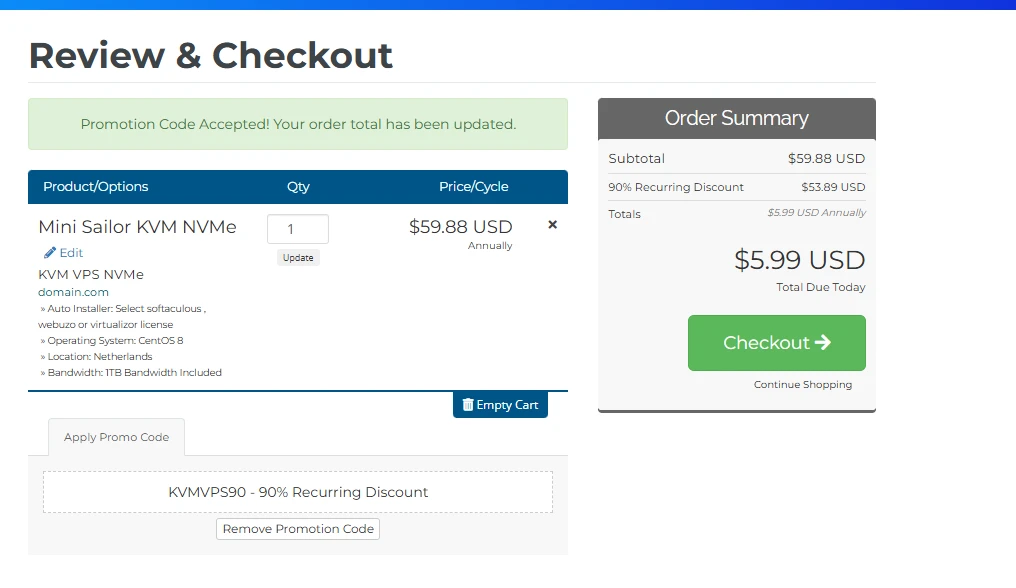Click the Mini Sailor KVM NVMe title
The width and height of the screenshot is (1016, 588).
[x=137, y=227]
